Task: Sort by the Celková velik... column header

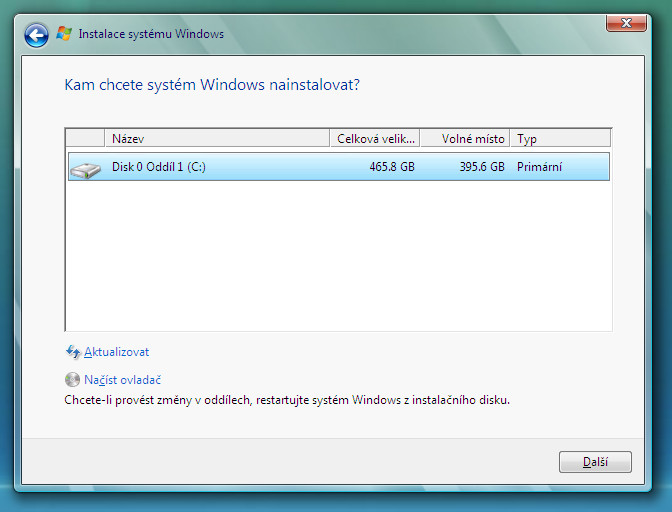Action: point(375,139)
